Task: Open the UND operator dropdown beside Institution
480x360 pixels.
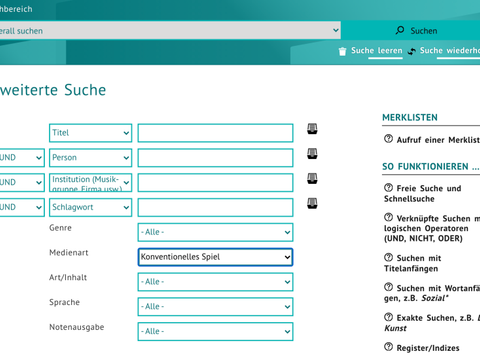Action: 22,183
